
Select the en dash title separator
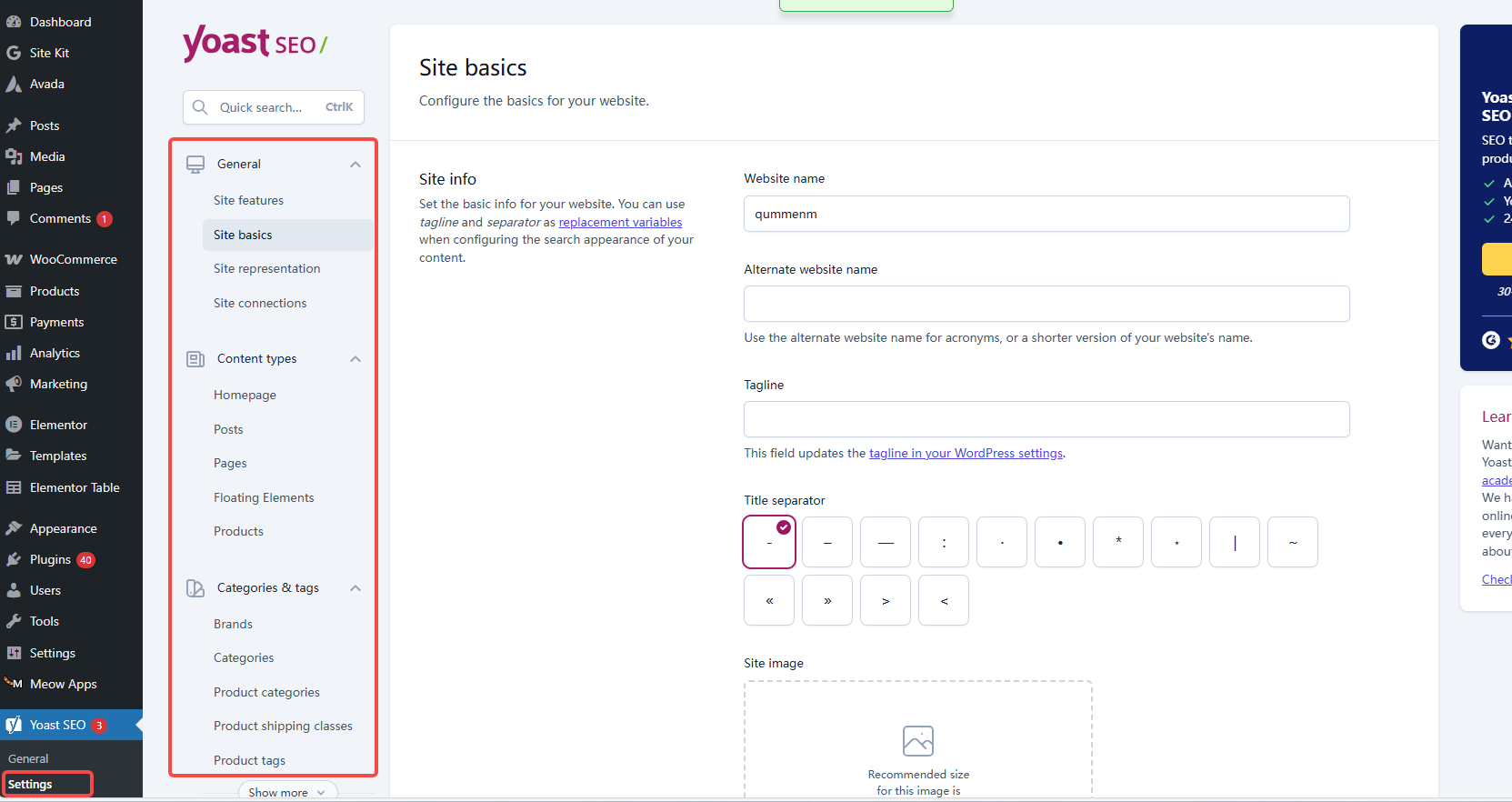[x=827, y=542]
